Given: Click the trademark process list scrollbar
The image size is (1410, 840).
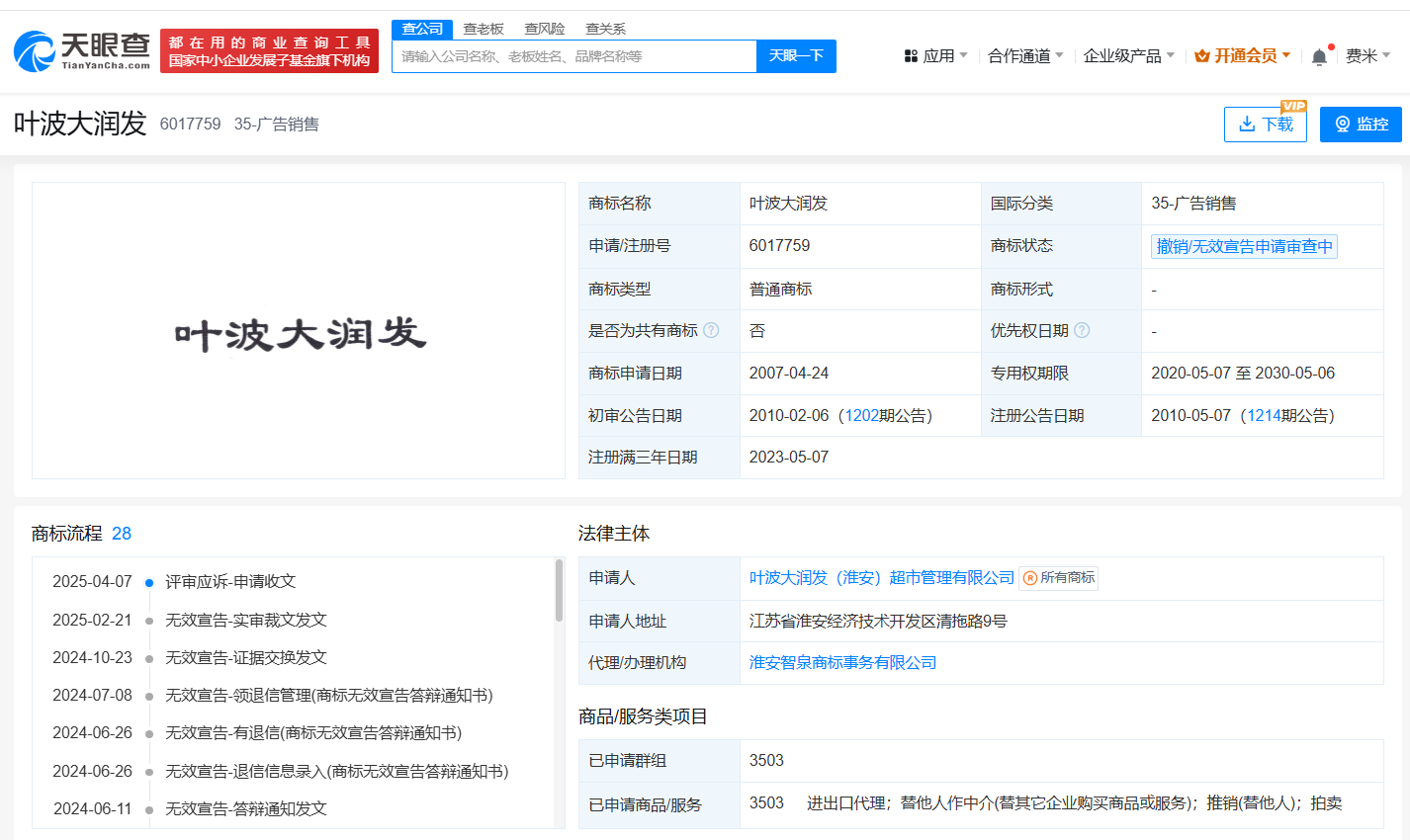Looking at the screenshot, I should 559,591.
